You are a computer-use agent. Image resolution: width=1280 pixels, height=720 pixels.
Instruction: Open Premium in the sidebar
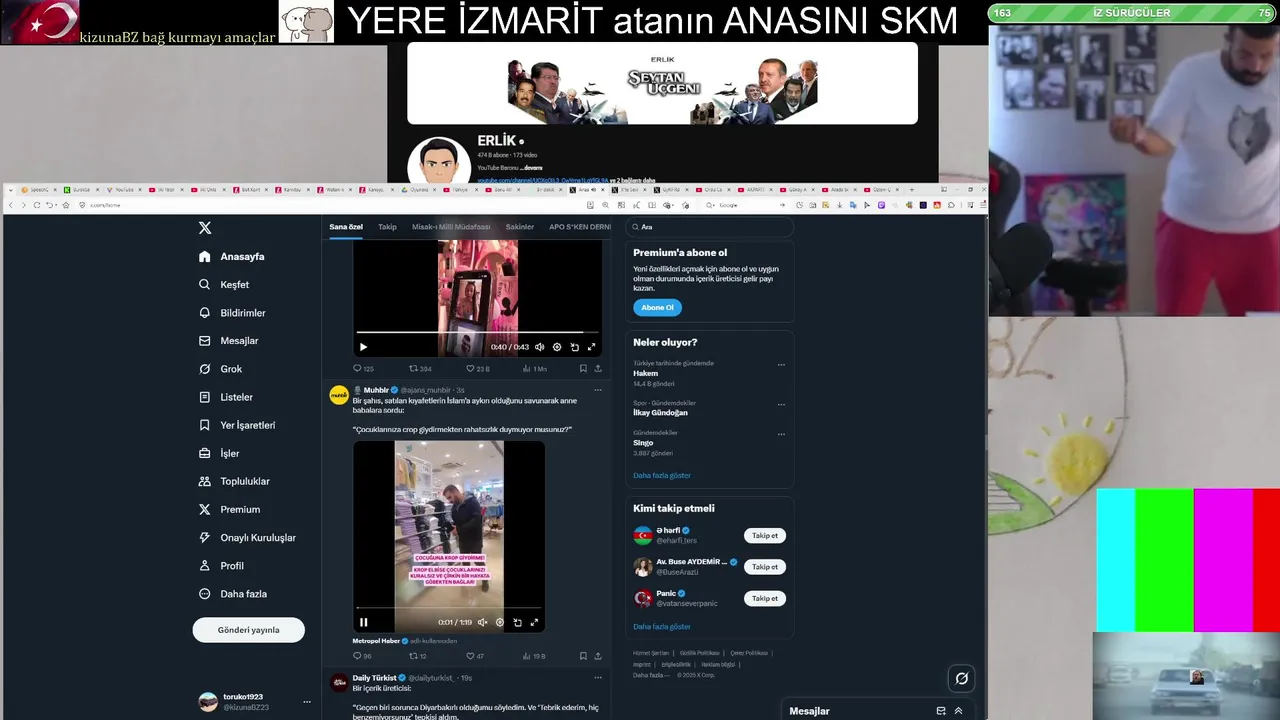pos(229,509)
